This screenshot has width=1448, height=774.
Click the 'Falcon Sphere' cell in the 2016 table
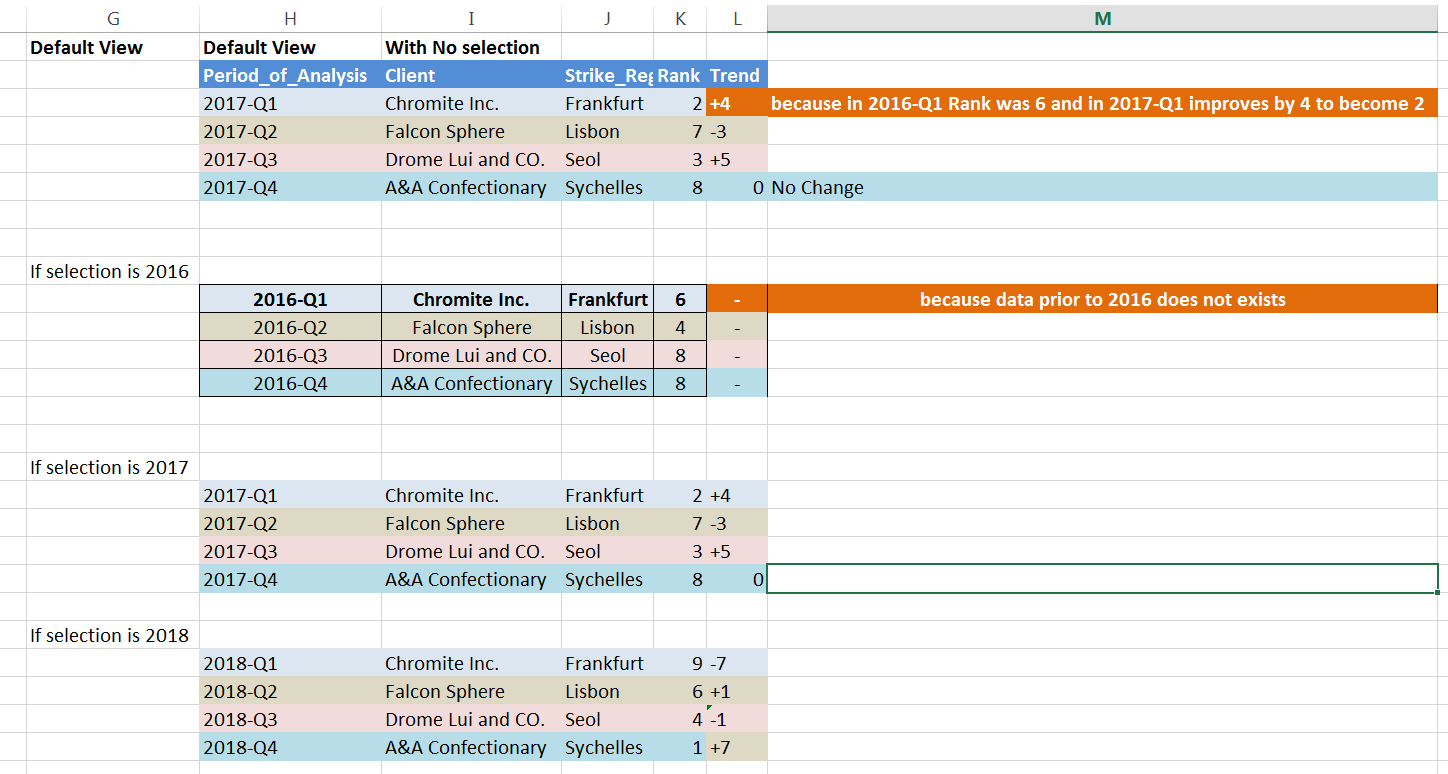[x=470, y=327]
